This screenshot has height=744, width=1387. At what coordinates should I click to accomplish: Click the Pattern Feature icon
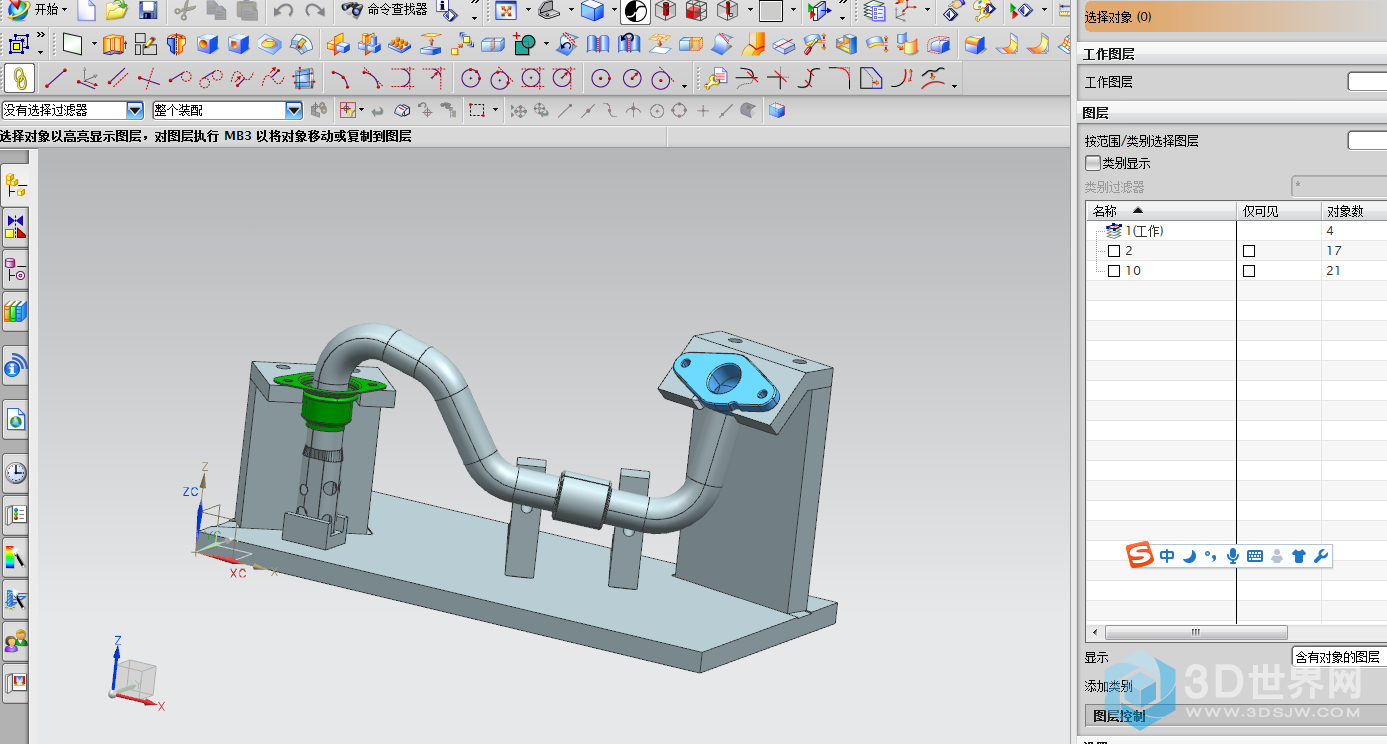point(399,44)
